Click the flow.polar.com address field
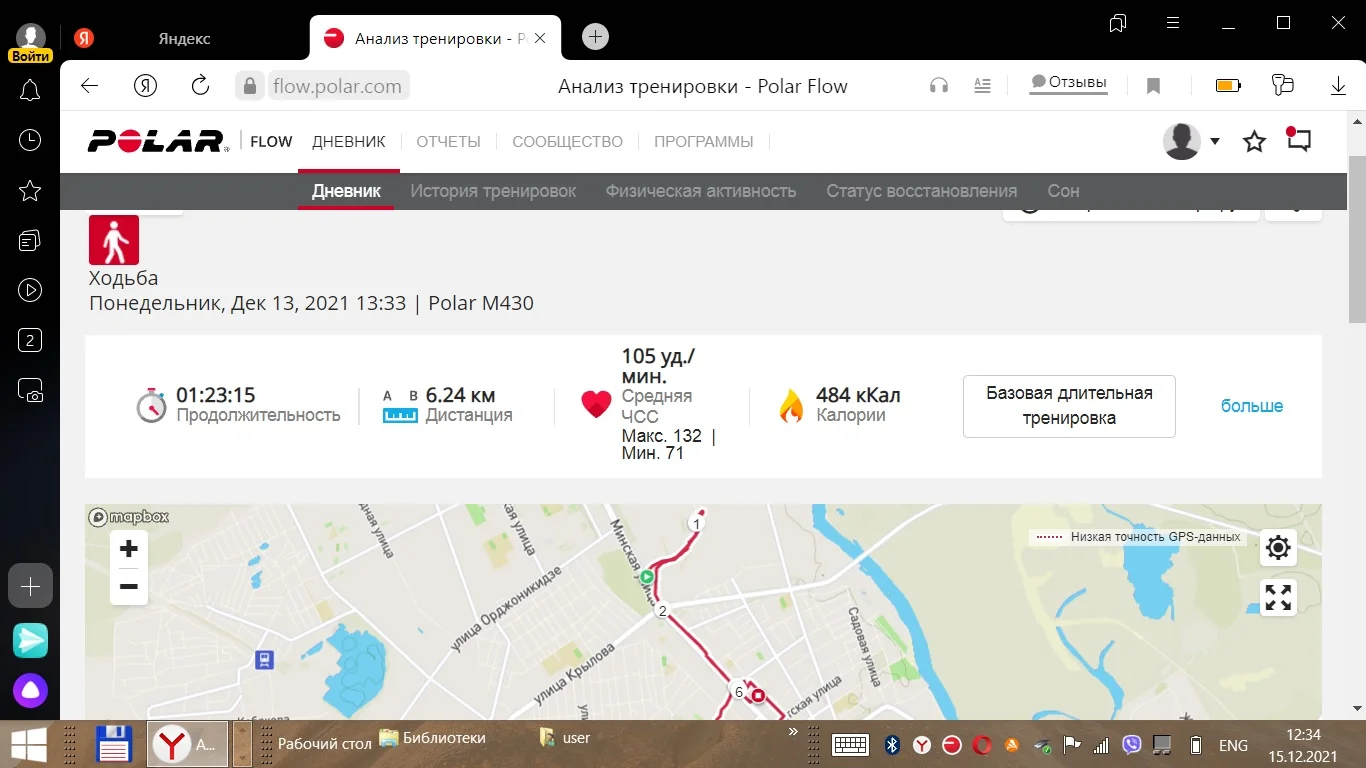The height and width of the screenshot is (768, 1366). (337, 86)
